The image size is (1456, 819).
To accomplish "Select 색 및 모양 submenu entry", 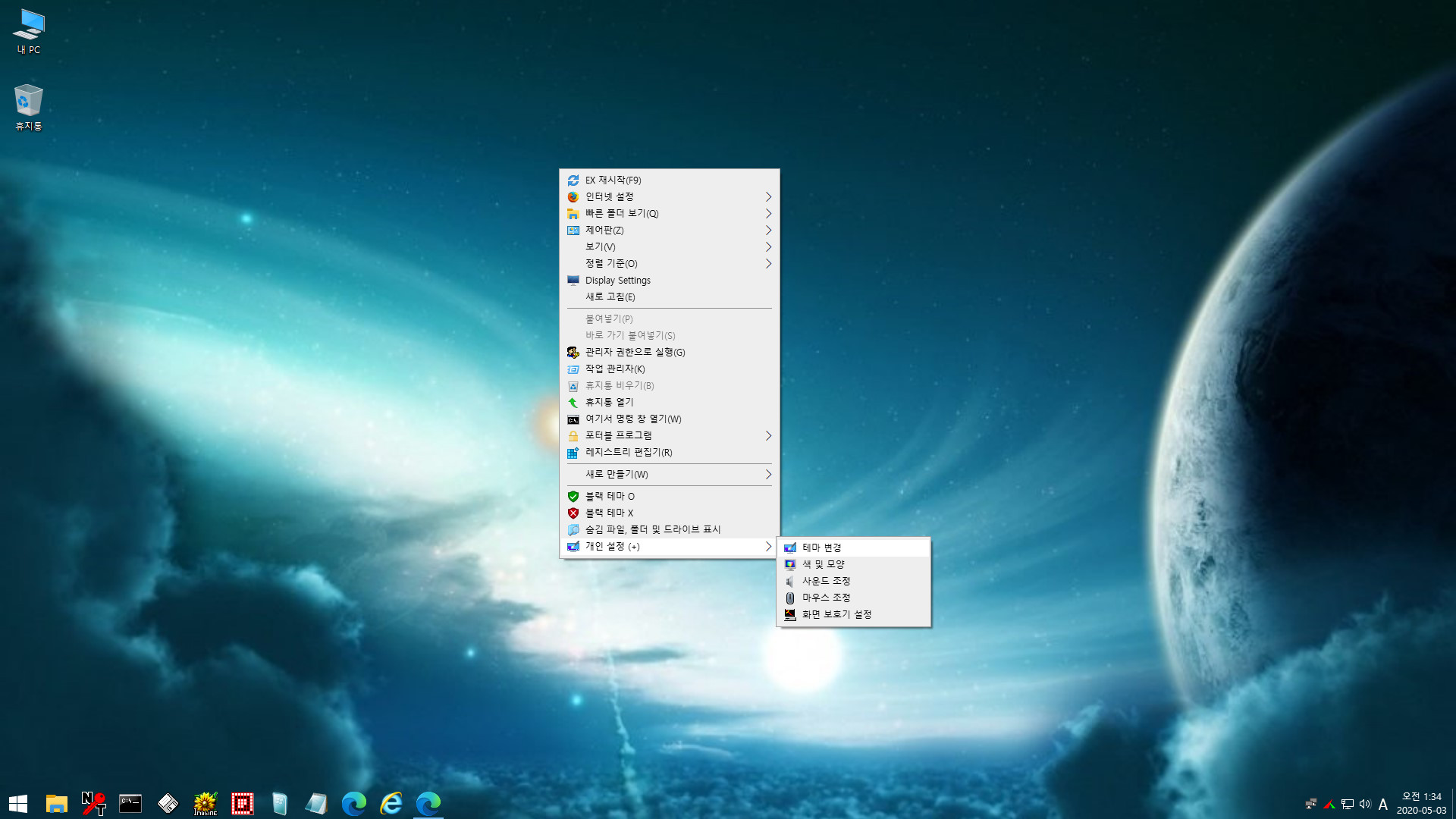I will tap(854, 564).
